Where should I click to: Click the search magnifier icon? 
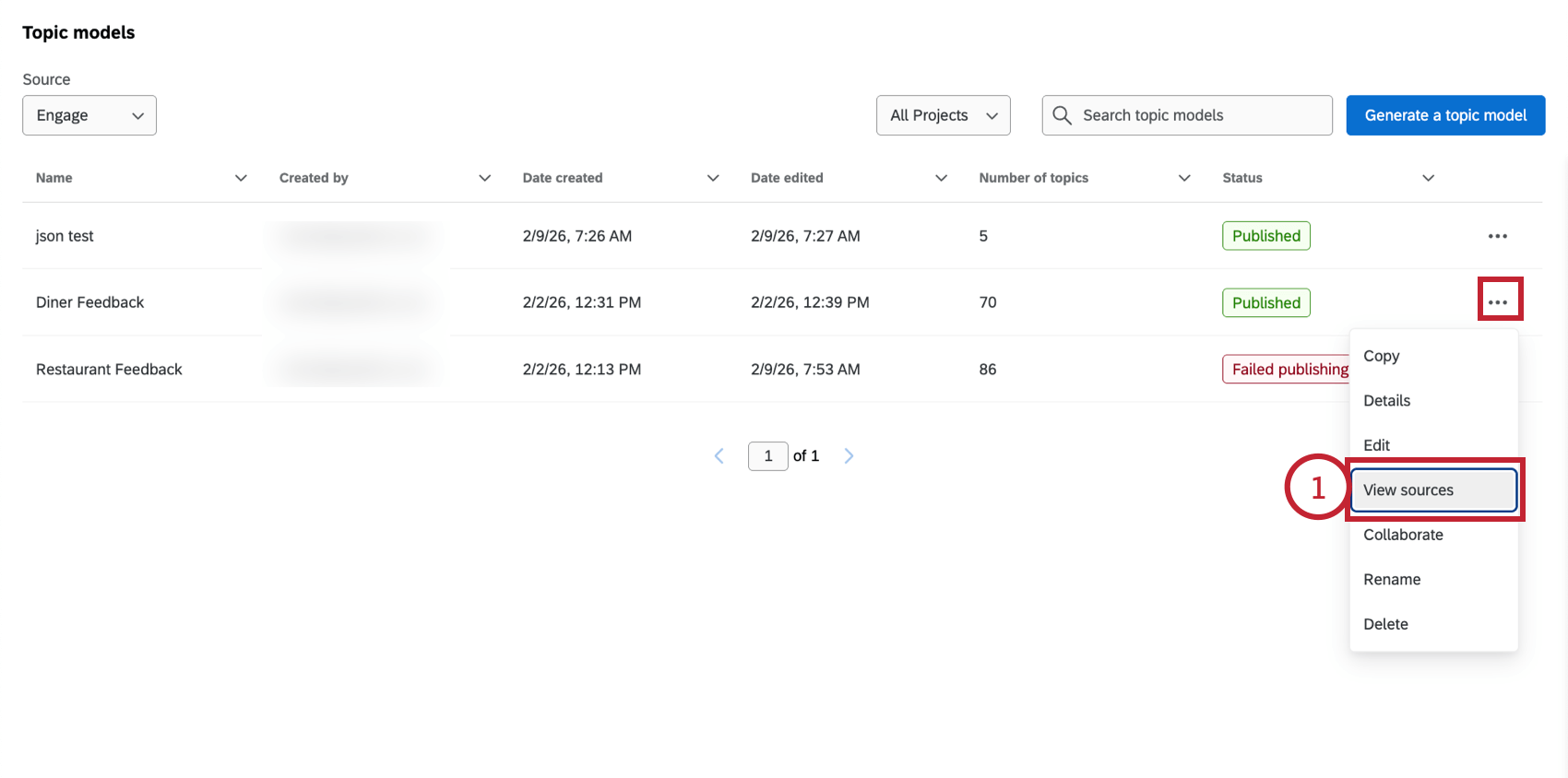tap(1062, 115)
